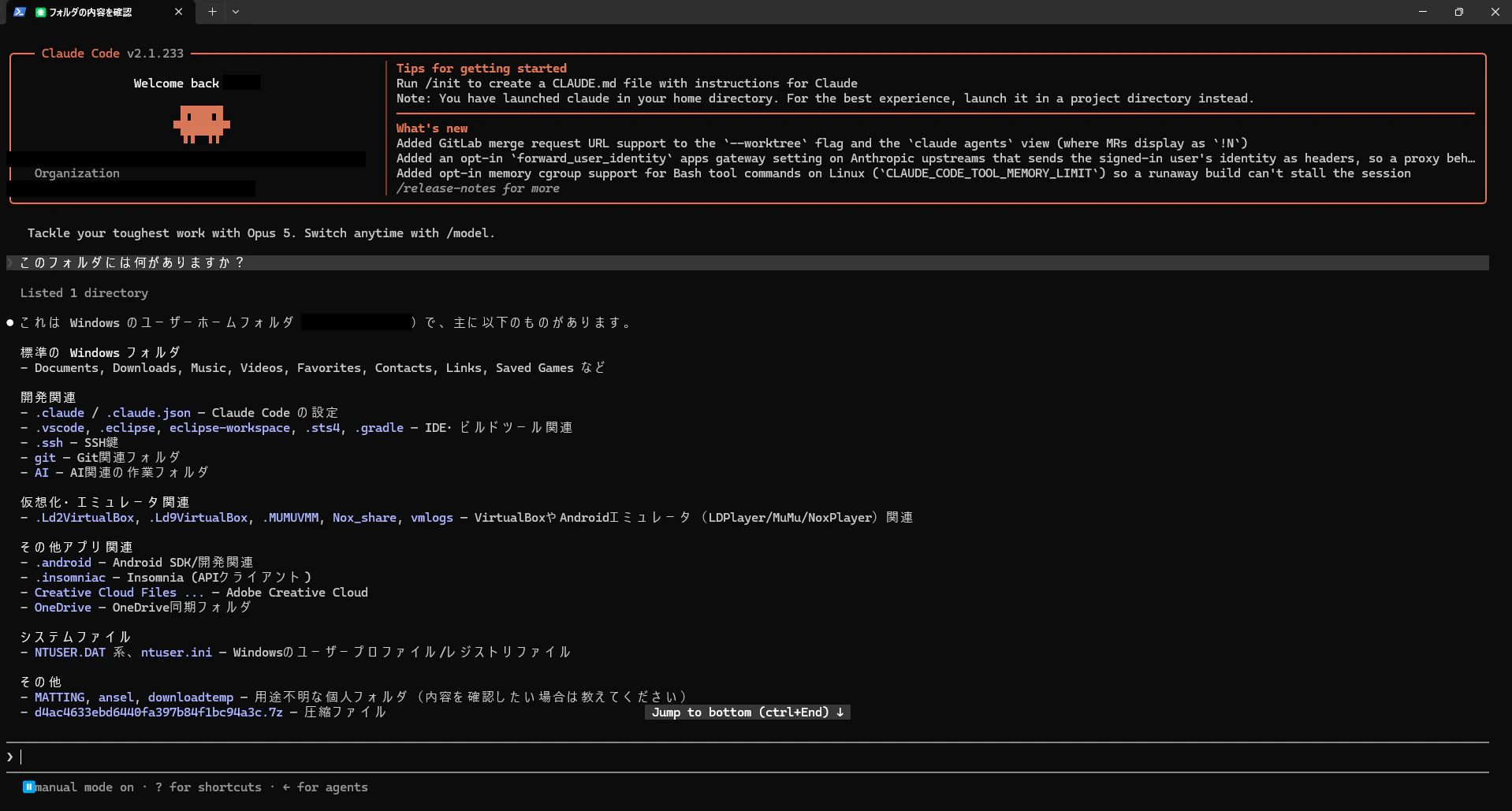Click the d4ac4633...7z archive file name
The height and width of the screenshot is (811, 1512).
point(158,712)
